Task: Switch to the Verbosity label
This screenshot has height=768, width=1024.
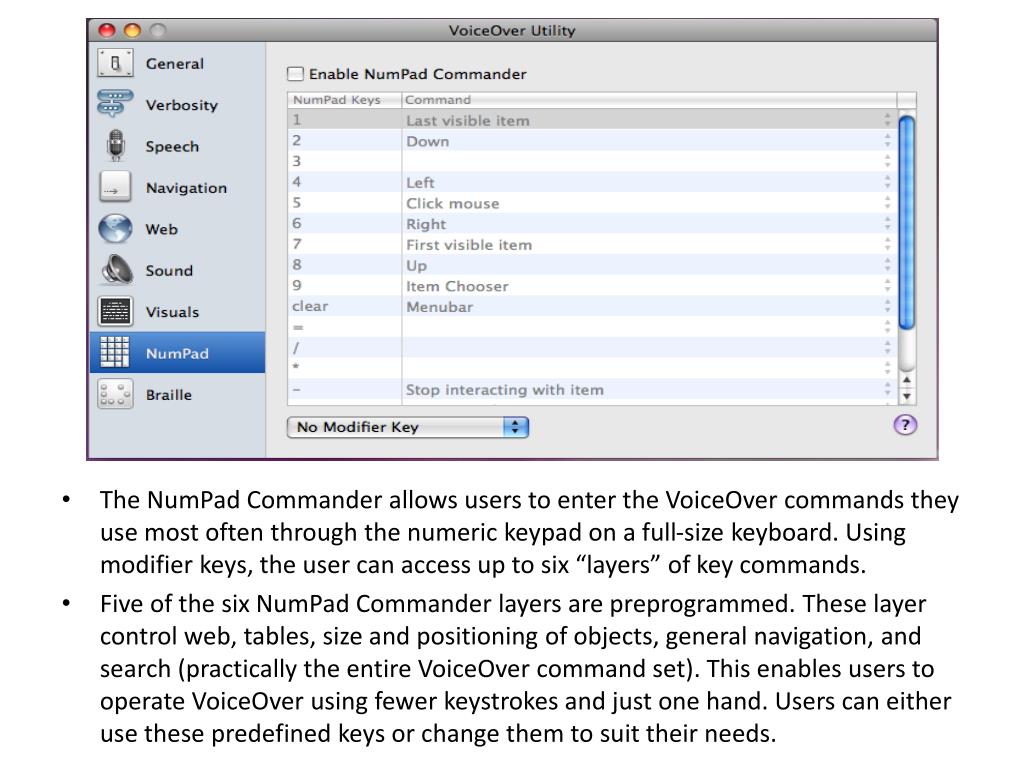Action: pyautogui.click(x=182, y=105)
